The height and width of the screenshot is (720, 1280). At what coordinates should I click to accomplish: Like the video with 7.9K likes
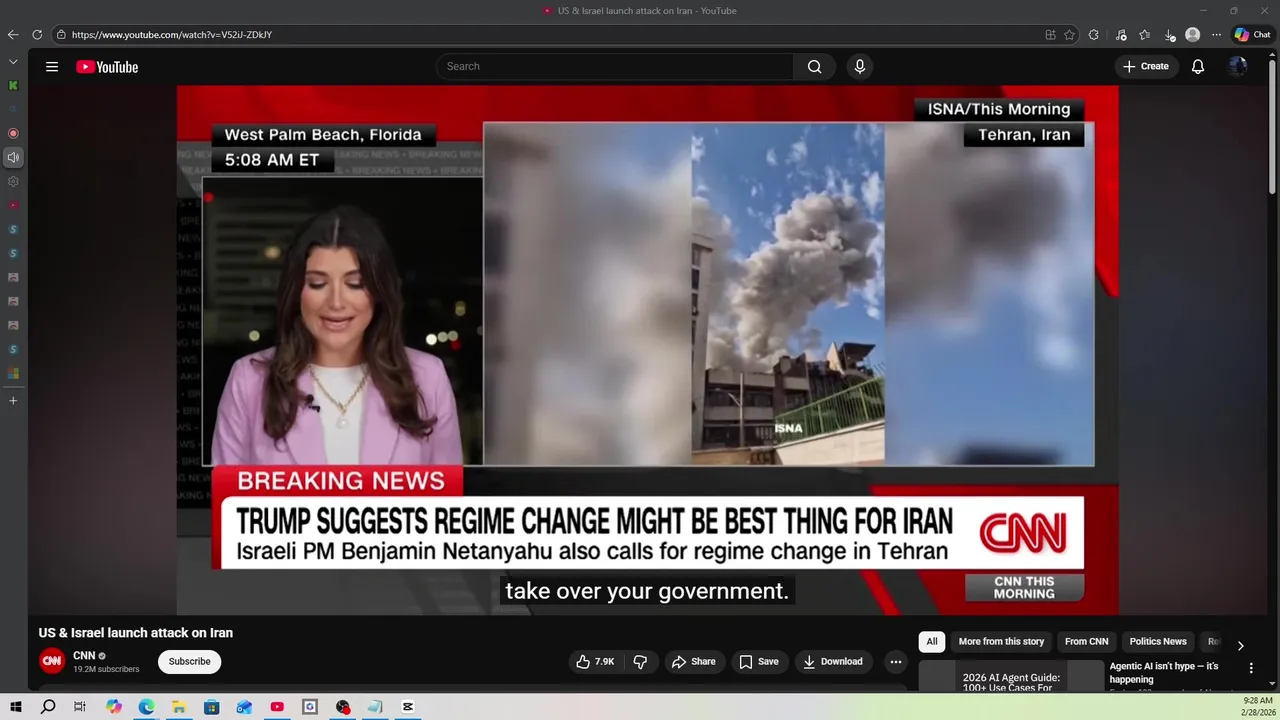pos(596,662)
